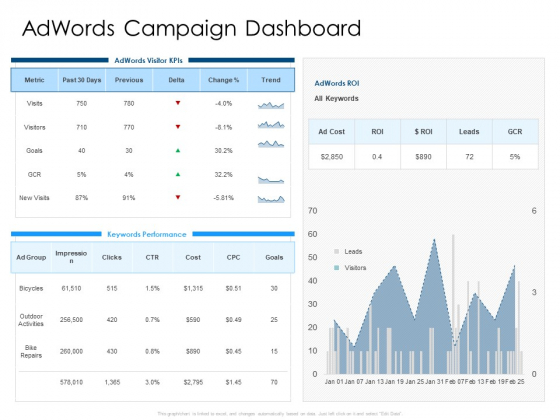Image resolution: width=560 pixels, height=420 pixels.
Task: Select the Past 30 Days column header
Action: (x=82, y=80)
